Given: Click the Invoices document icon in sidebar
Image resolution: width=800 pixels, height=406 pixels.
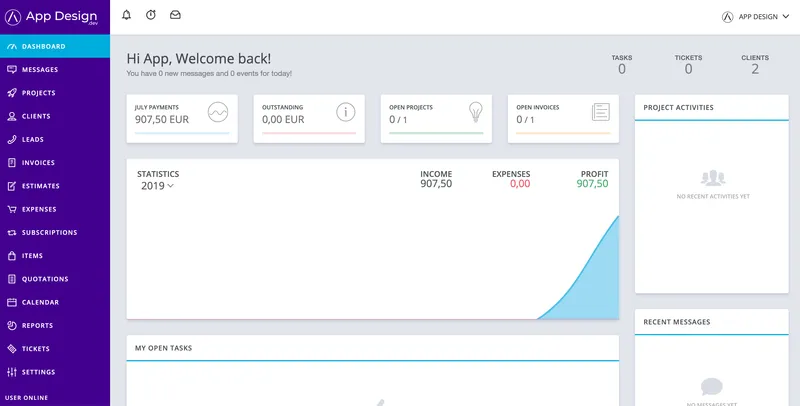Looking at the screenshot, I should pyautogui.click(x=12, y=163).
